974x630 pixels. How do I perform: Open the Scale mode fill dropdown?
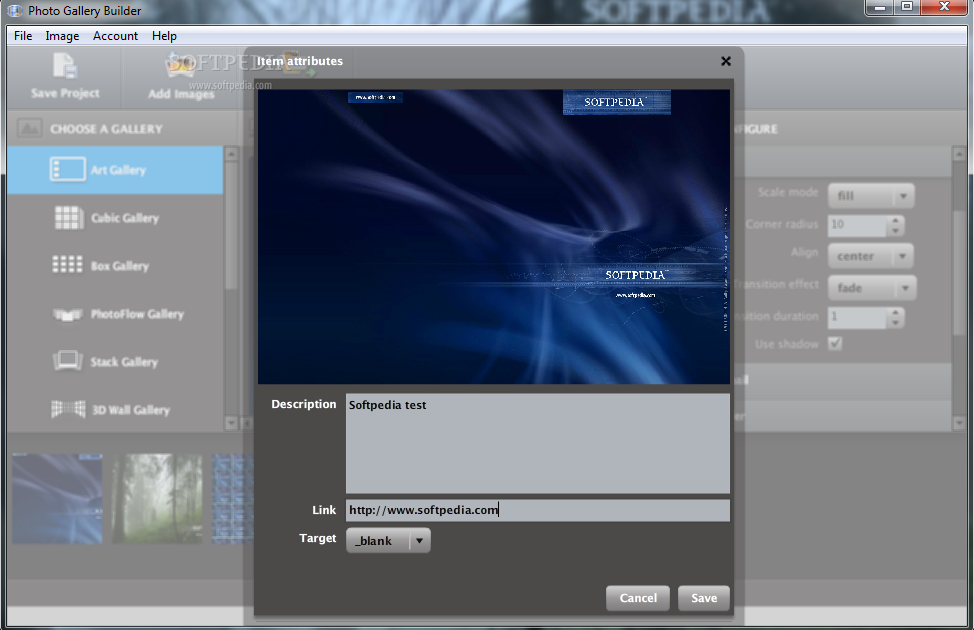871,196
